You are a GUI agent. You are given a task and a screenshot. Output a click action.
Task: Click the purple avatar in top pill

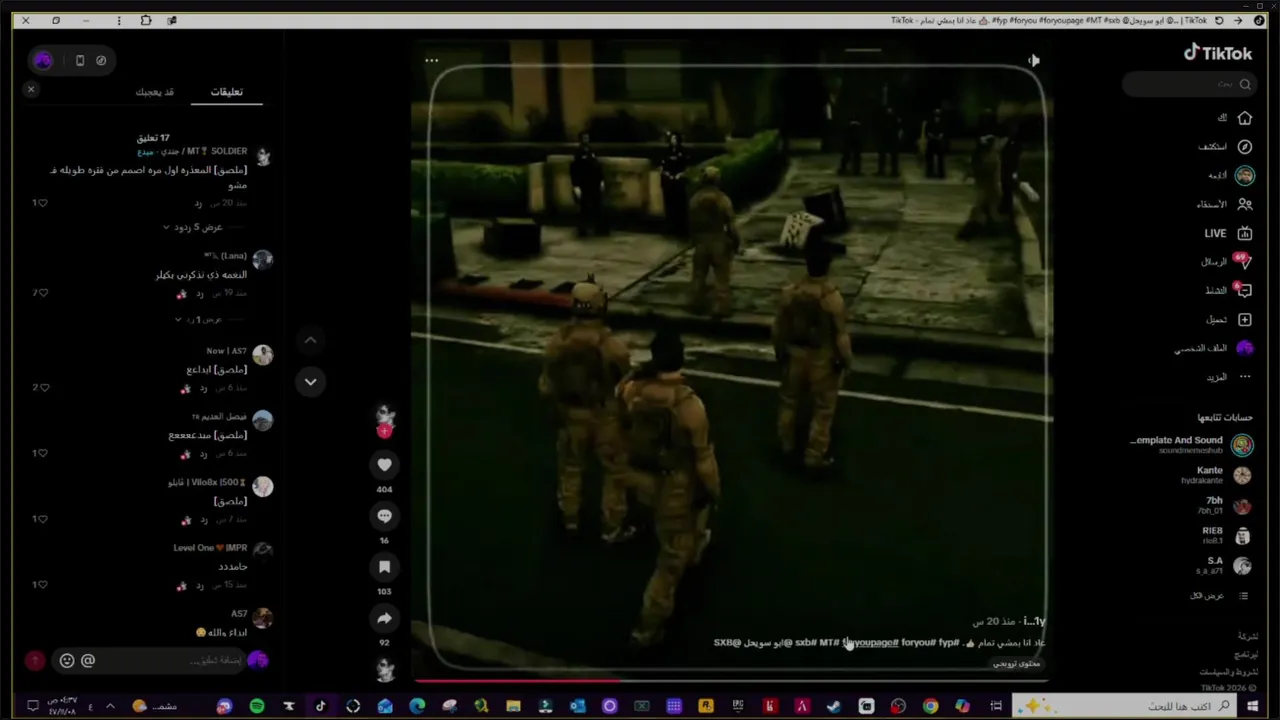coord(43,60)
